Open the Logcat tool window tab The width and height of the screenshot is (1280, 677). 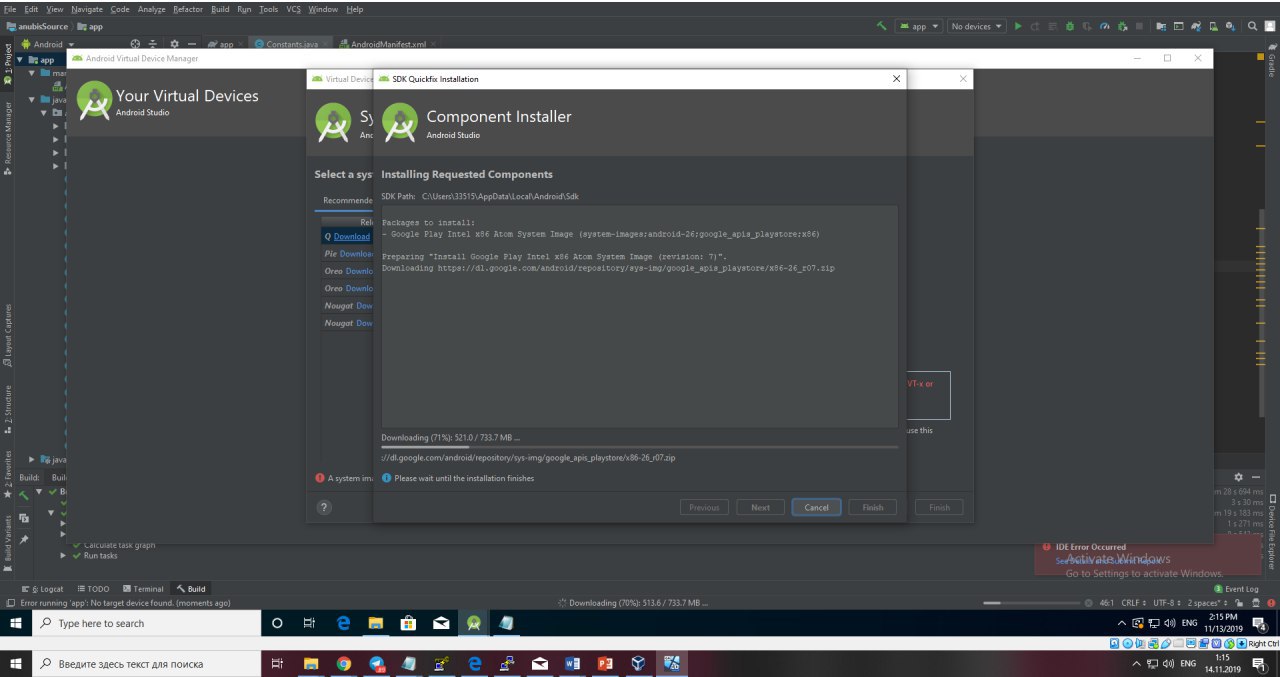coord(44,589)
